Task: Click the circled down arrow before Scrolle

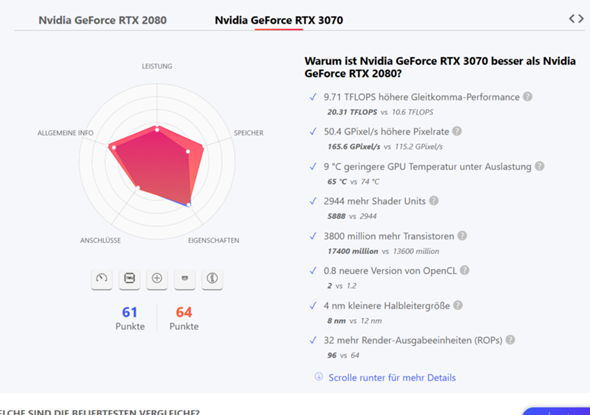Action: tap(319, 377)
